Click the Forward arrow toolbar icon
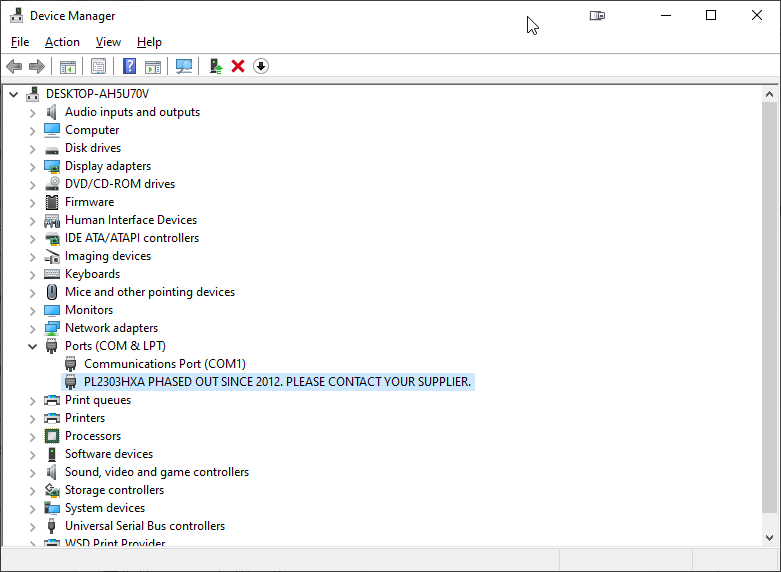 (x=37, y=66)
